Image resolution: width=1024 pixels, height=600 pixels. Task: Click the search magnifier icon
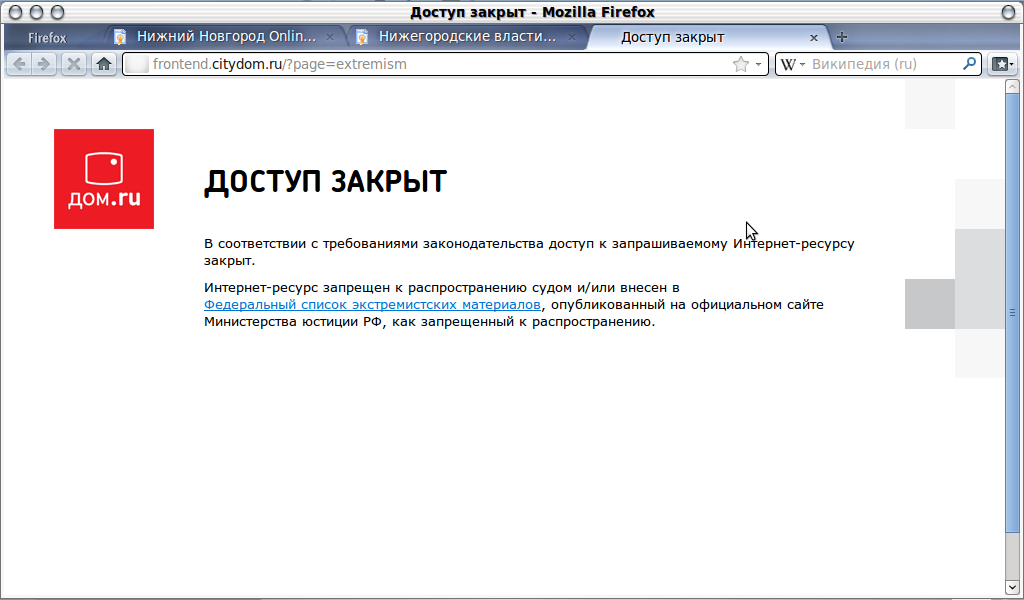click(969, 63)
